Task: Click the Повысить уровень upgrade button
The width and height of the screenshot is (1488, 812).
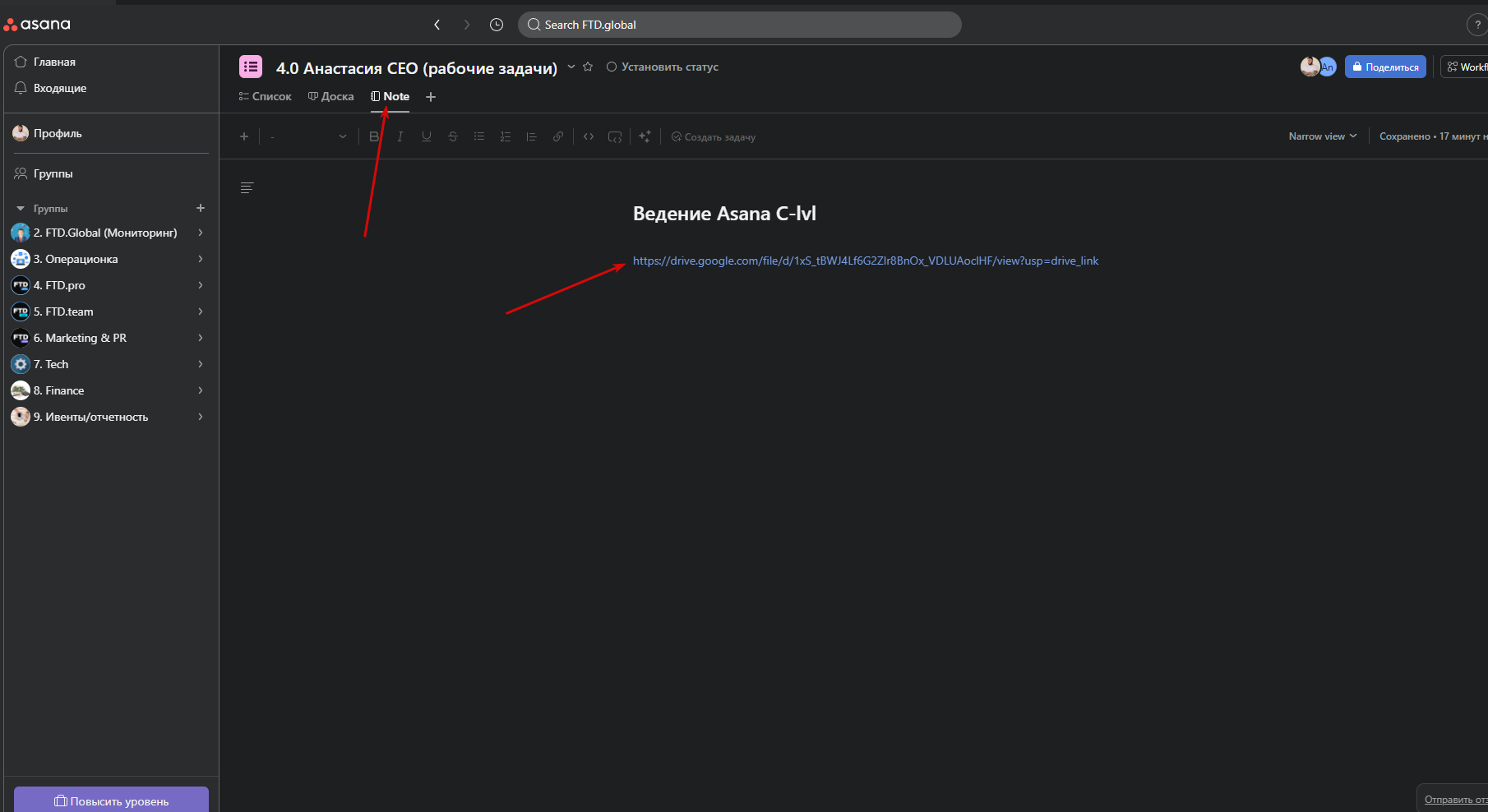Action: coord(111,800)
